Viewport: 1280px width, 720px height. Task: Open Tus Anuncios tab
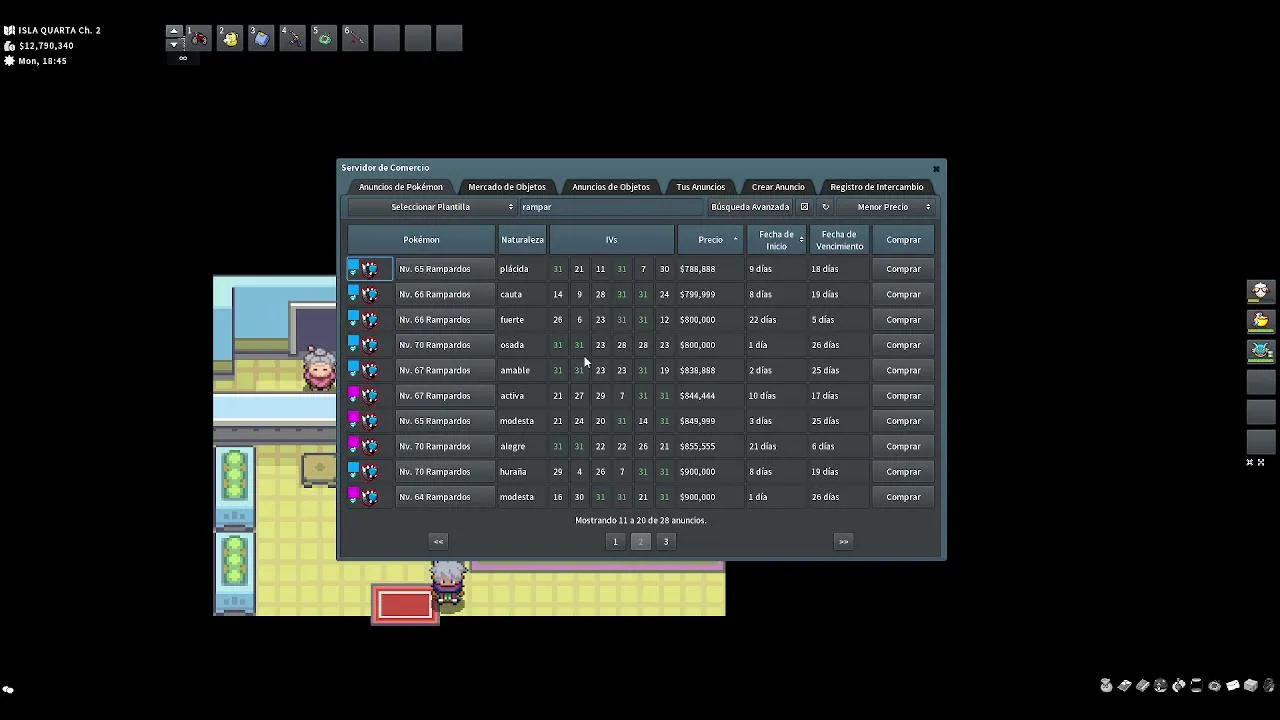pyautogui.click(x=700, y=187)
